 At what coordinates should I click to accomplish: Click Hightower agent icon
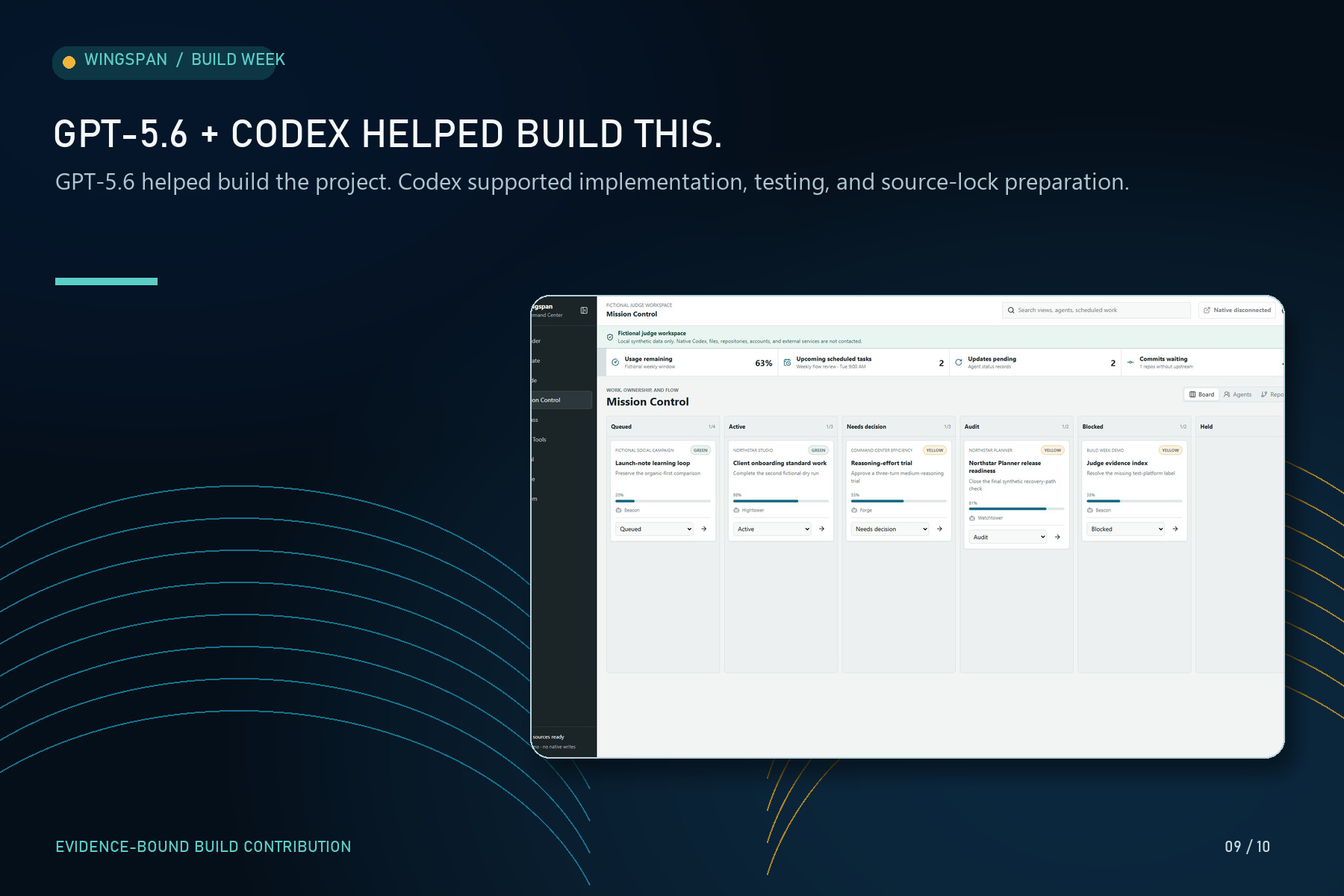(x=736, y=511)
